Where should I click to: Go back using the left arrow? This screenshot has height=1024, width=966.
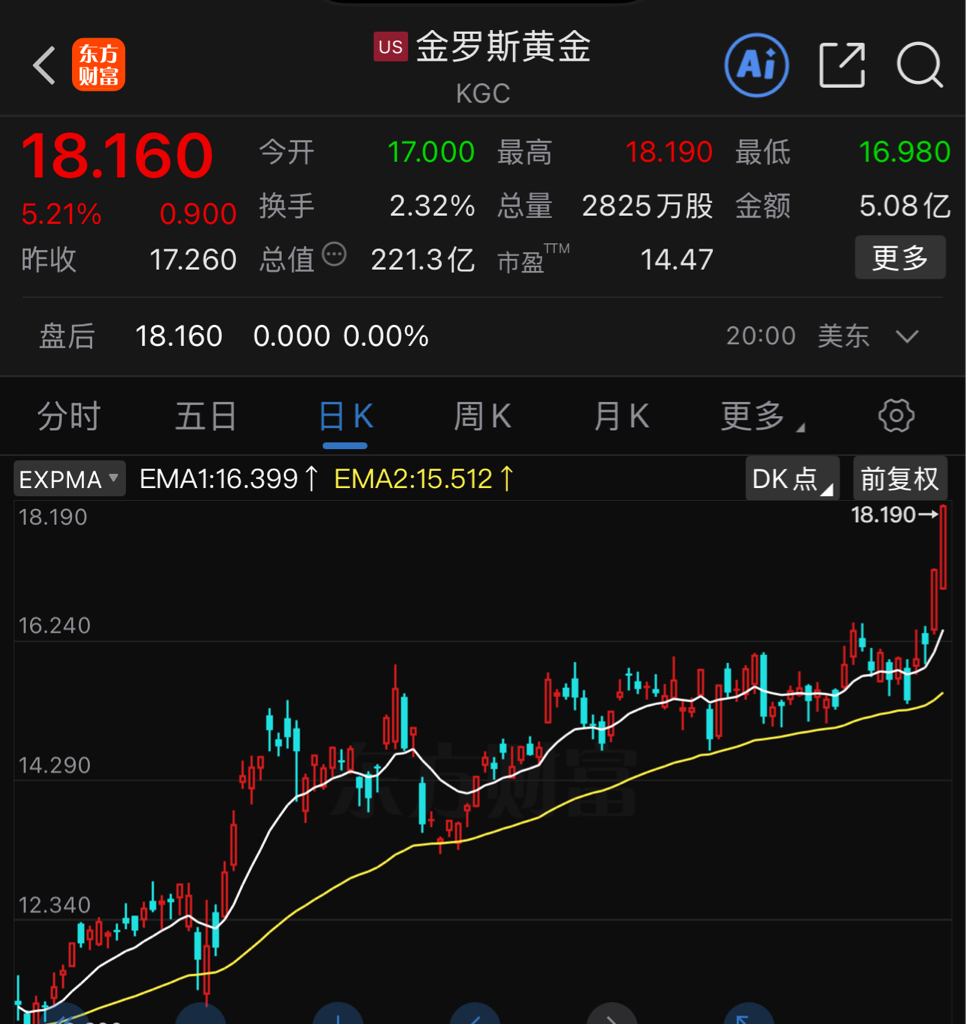44,65
